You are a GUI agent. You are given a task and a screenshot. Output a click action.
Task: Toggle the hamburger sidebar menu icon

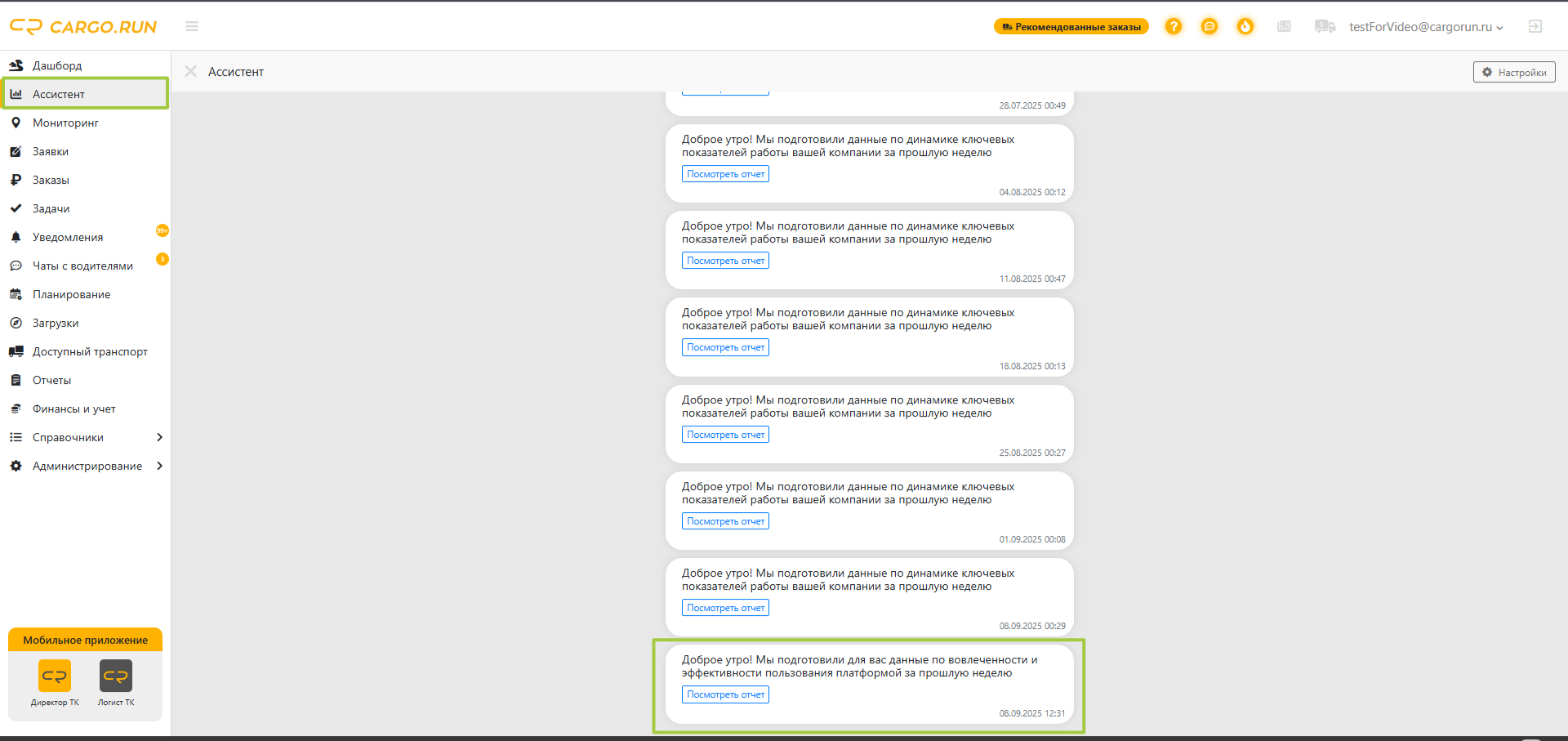click(x=192, y=26)
